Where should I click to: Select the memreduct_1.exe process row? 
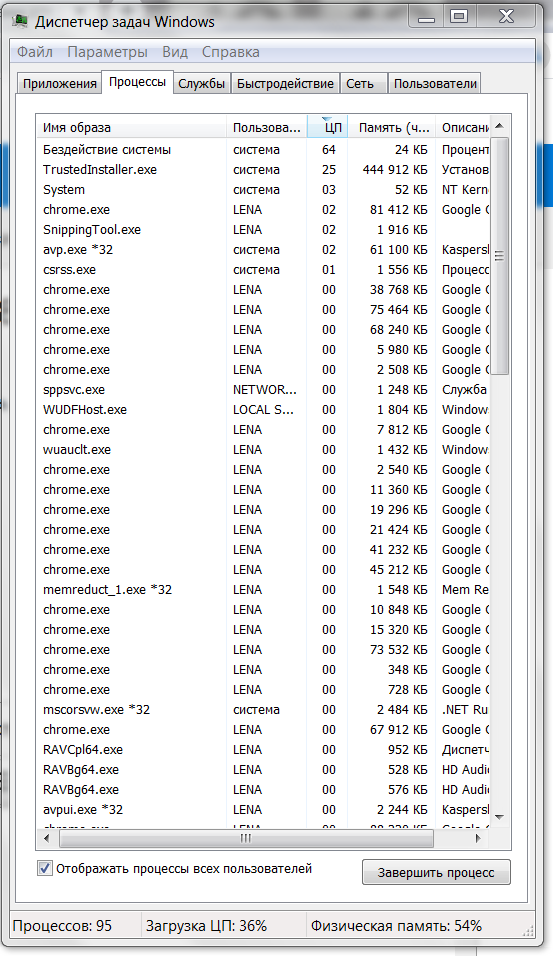pyautogui.click(x=263, y=590)
